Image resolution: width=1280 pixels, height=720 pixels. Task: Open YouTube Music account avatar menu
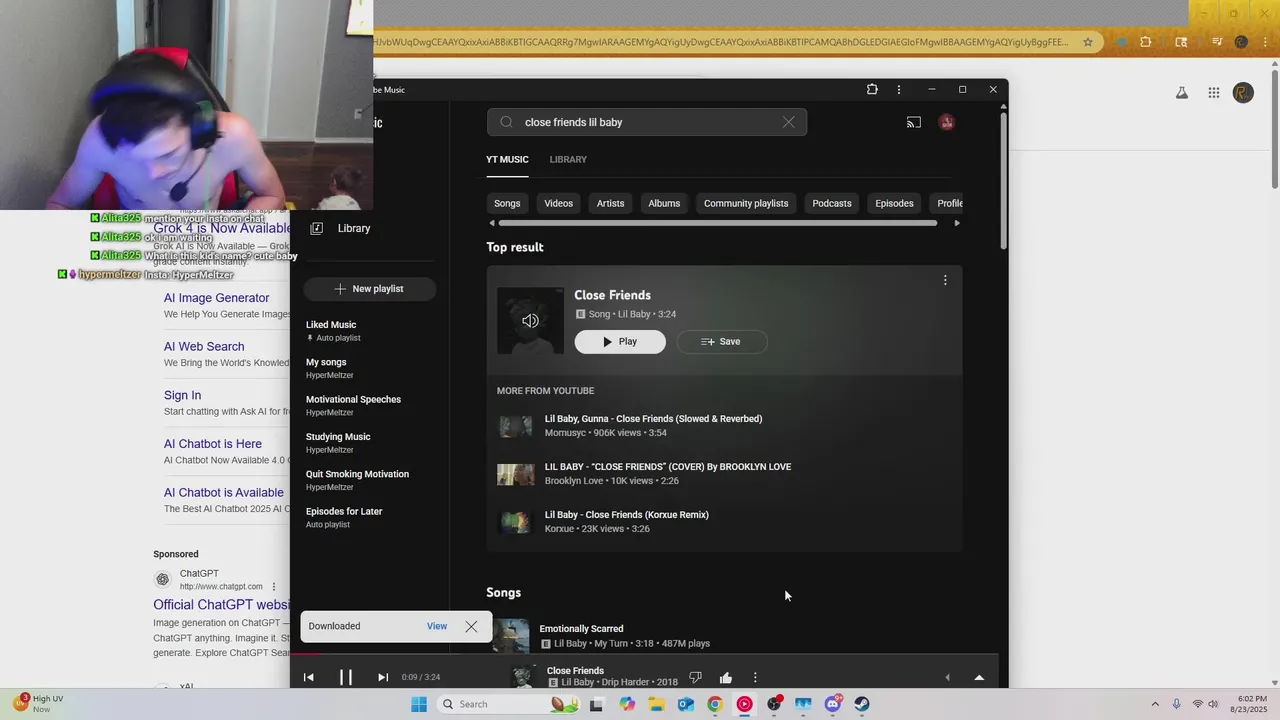pyautogui.click(x=946, y=122)
